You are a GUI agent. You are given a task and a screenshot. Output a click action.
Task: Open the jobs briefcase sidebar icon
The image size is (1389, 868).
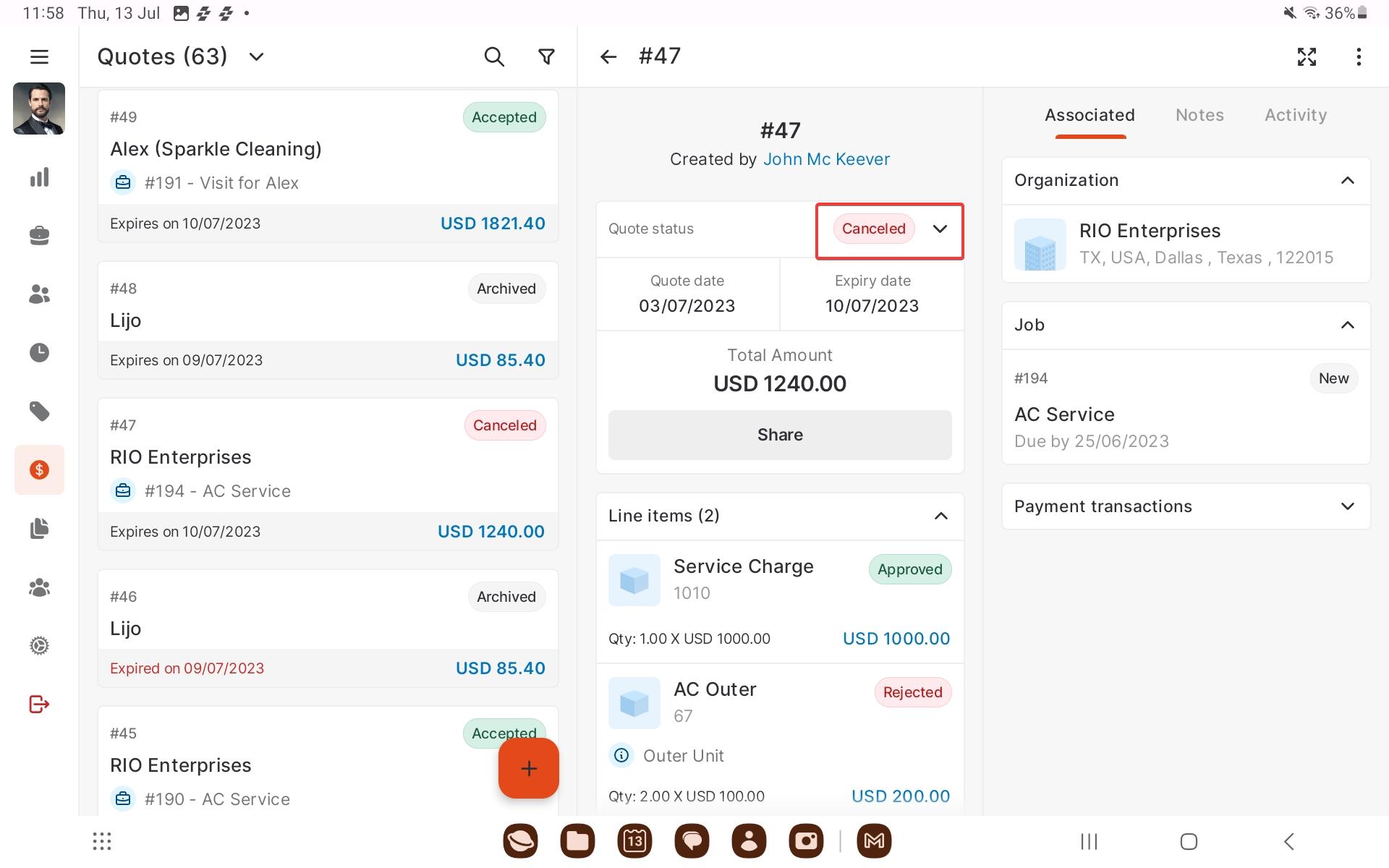[39, 236]
